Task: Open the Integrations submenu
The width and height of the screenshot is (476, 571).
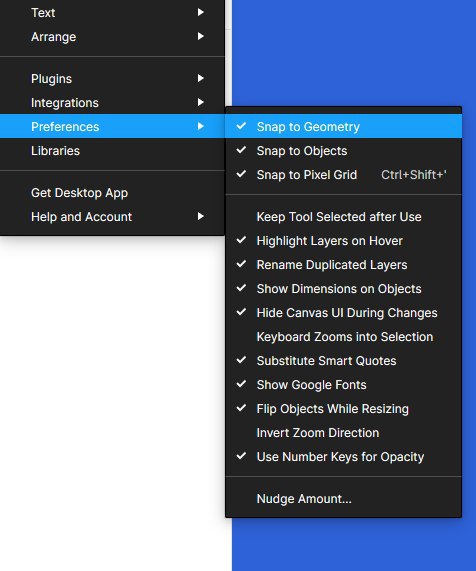Action: pos(112,103)
